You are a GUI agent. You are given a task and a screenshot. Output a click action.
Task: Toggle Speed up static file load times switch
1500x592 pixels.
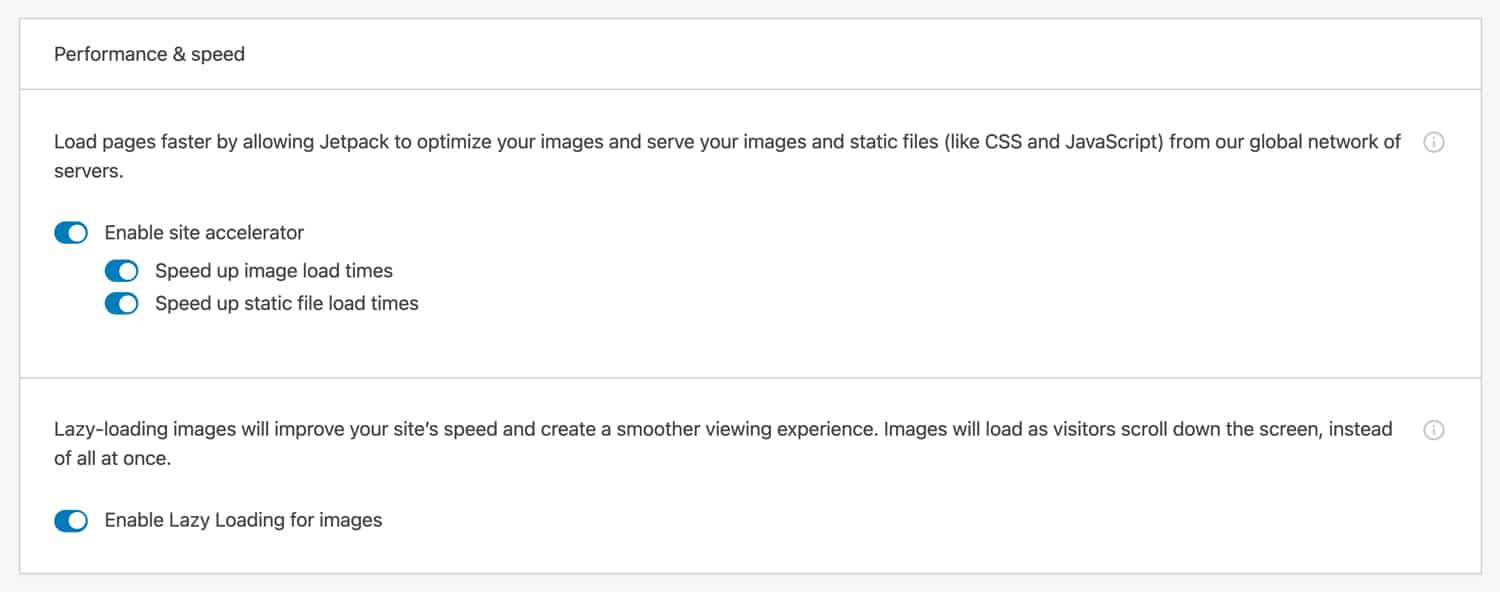click(x=121, y=303)
